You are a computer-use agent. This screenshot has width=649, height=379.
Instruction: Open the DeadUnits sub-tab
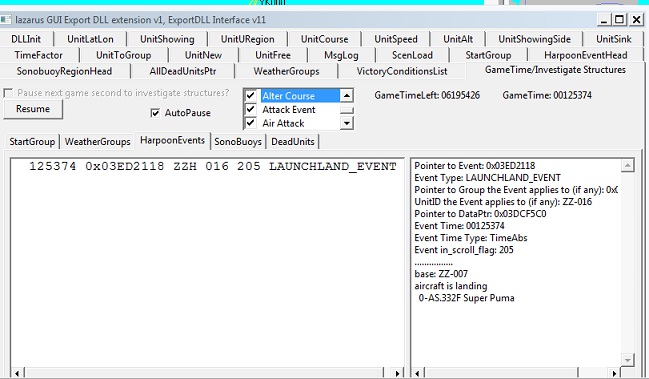(293, 142)
